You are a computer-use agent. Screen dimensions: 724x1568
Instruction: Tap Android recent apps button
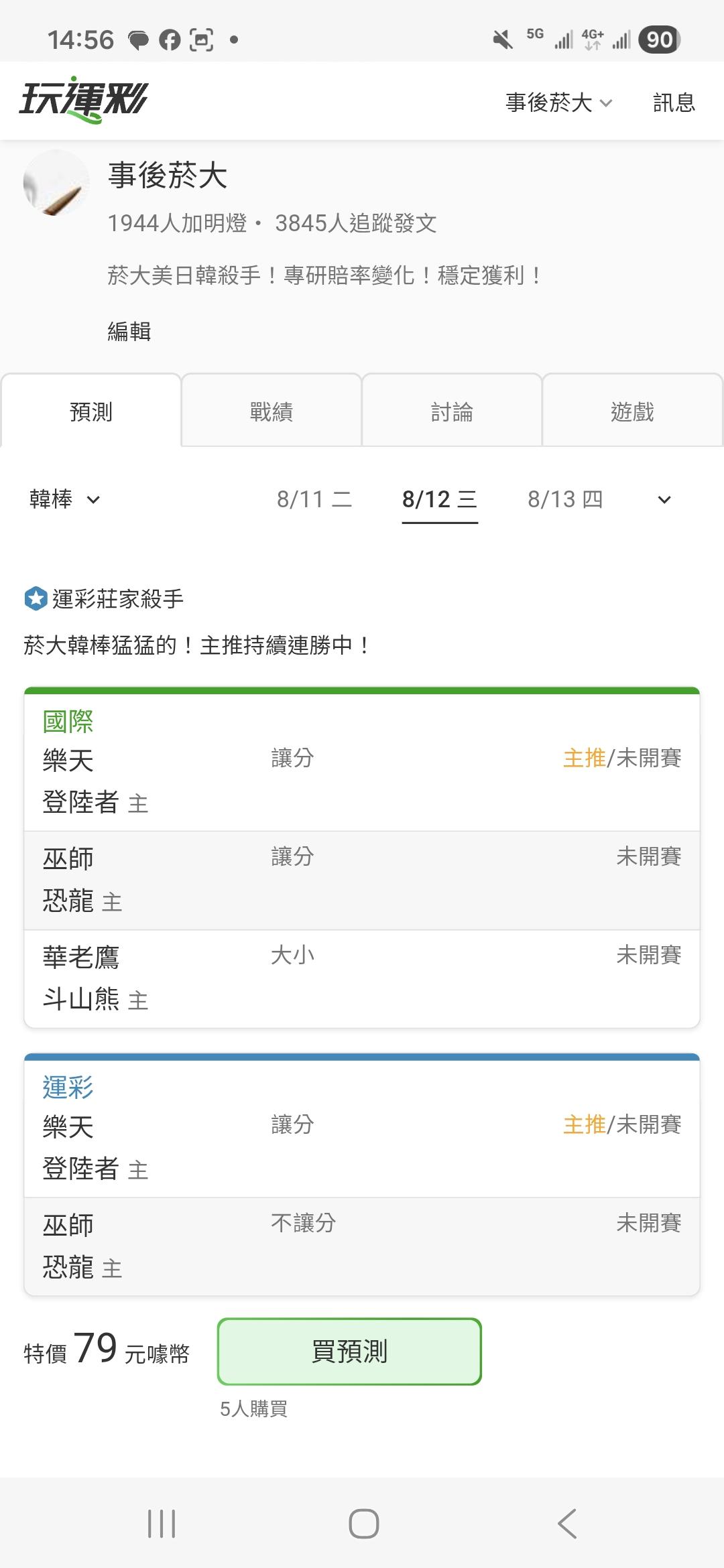coord(162,1523)
